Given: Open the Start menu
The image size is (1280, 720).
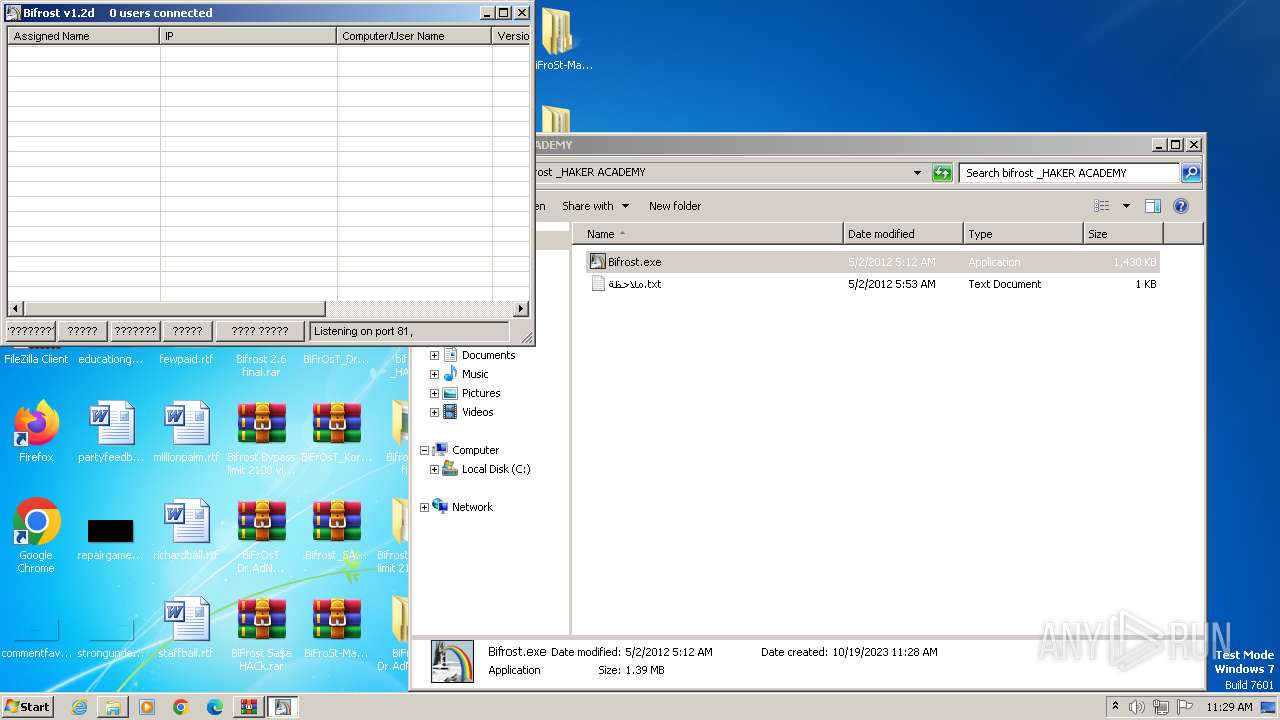Looking at the screenshot, I should tap(27, 707).
